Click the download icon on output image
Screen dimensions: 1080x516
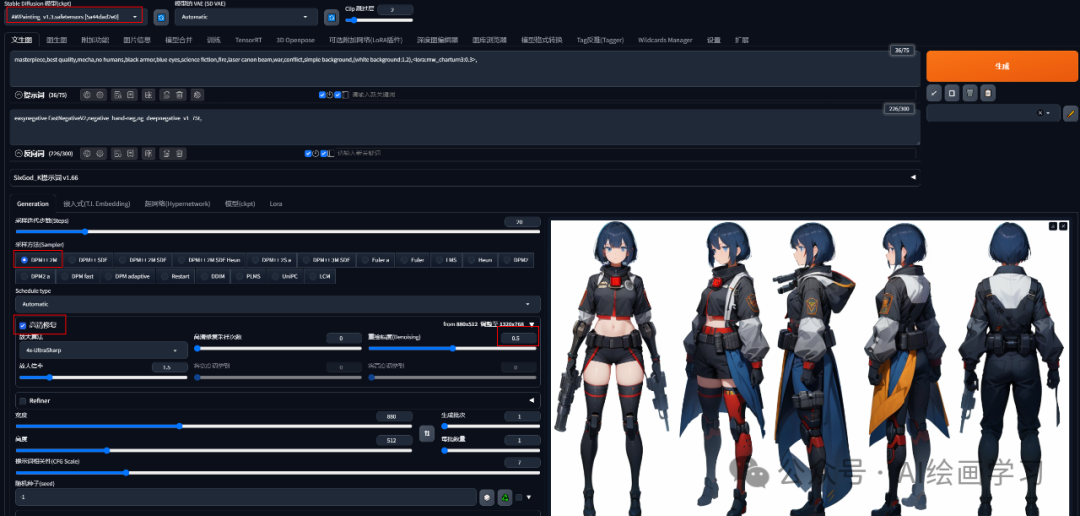click(x=1052, y=226)
